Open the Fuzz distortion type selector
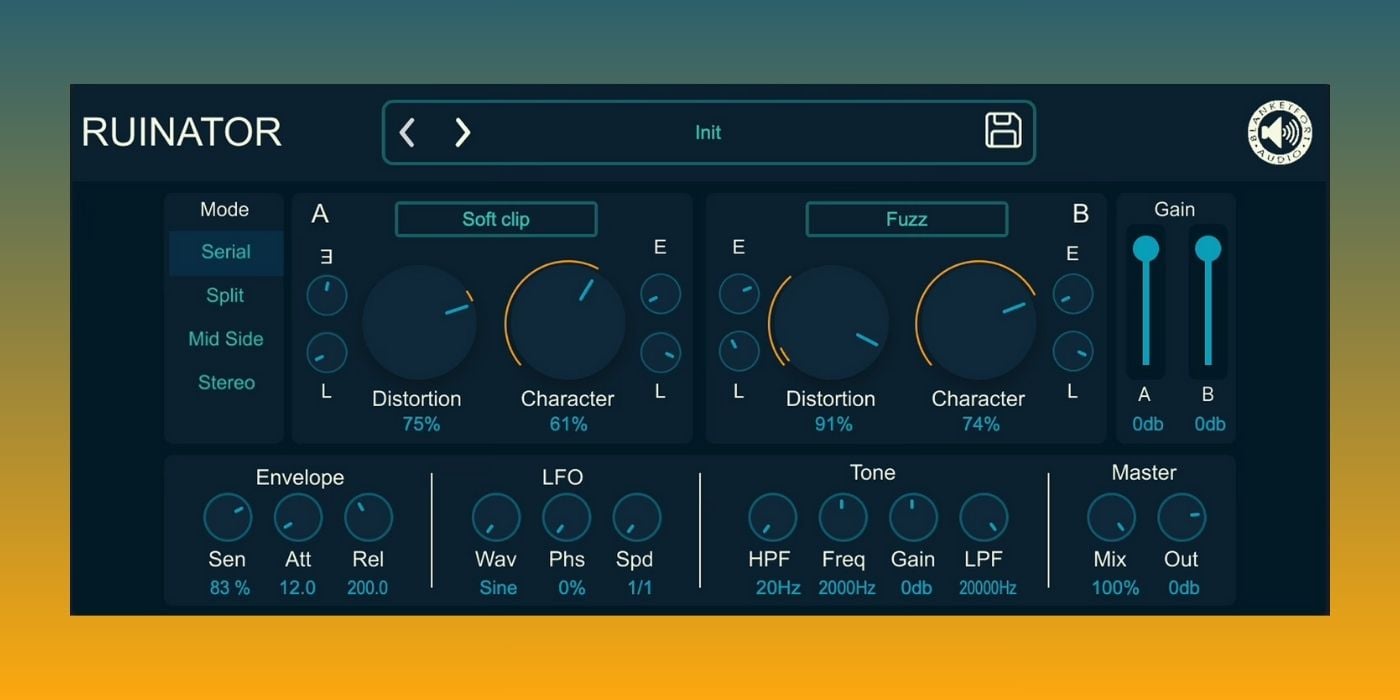The image size is (1400, 700). pos(906,219)
